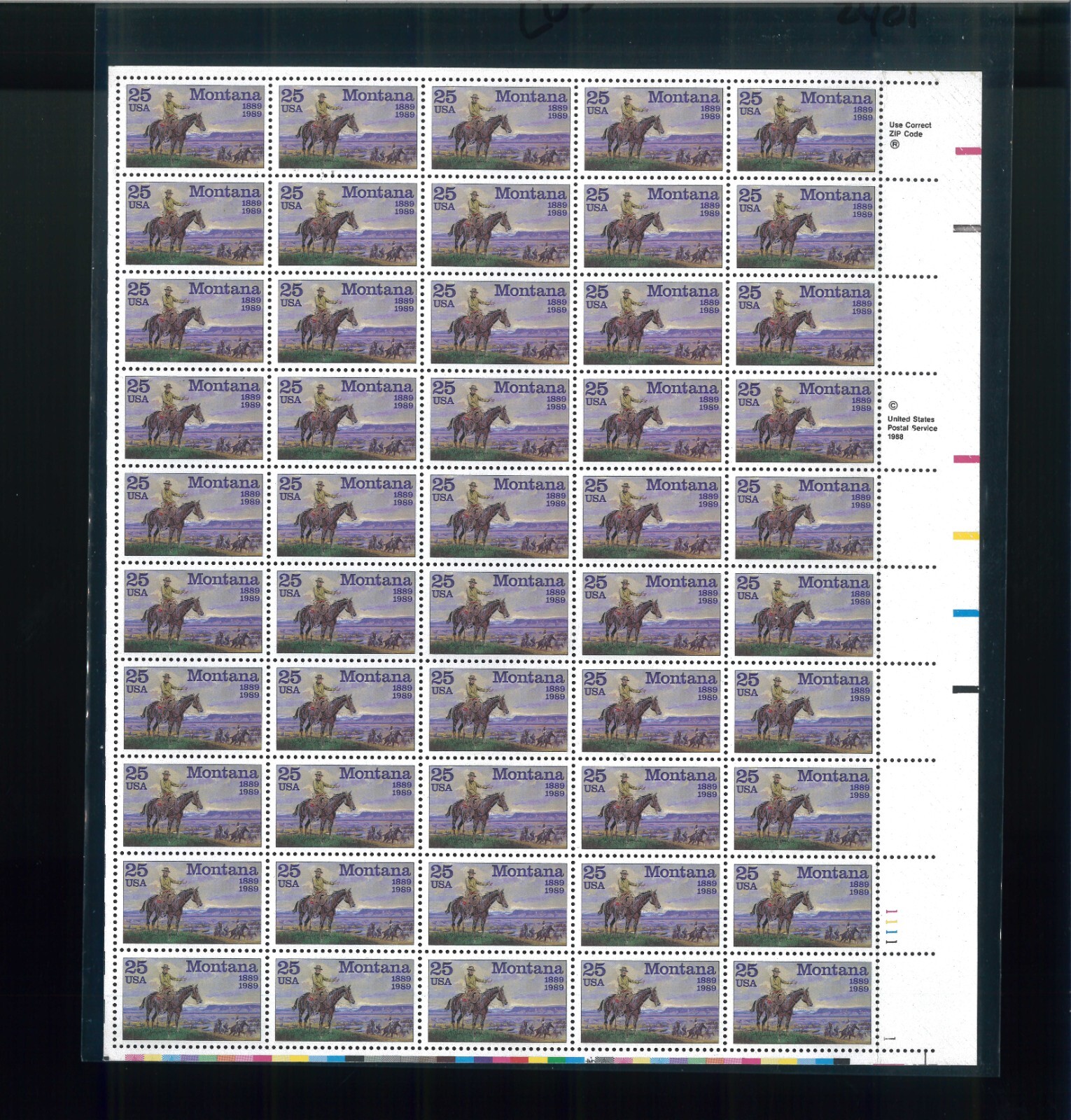Click the magenta color bar beside ZIP Code text
Image resolution: width=1071 pixels, height=1120 pixels.
pos(967,151)
